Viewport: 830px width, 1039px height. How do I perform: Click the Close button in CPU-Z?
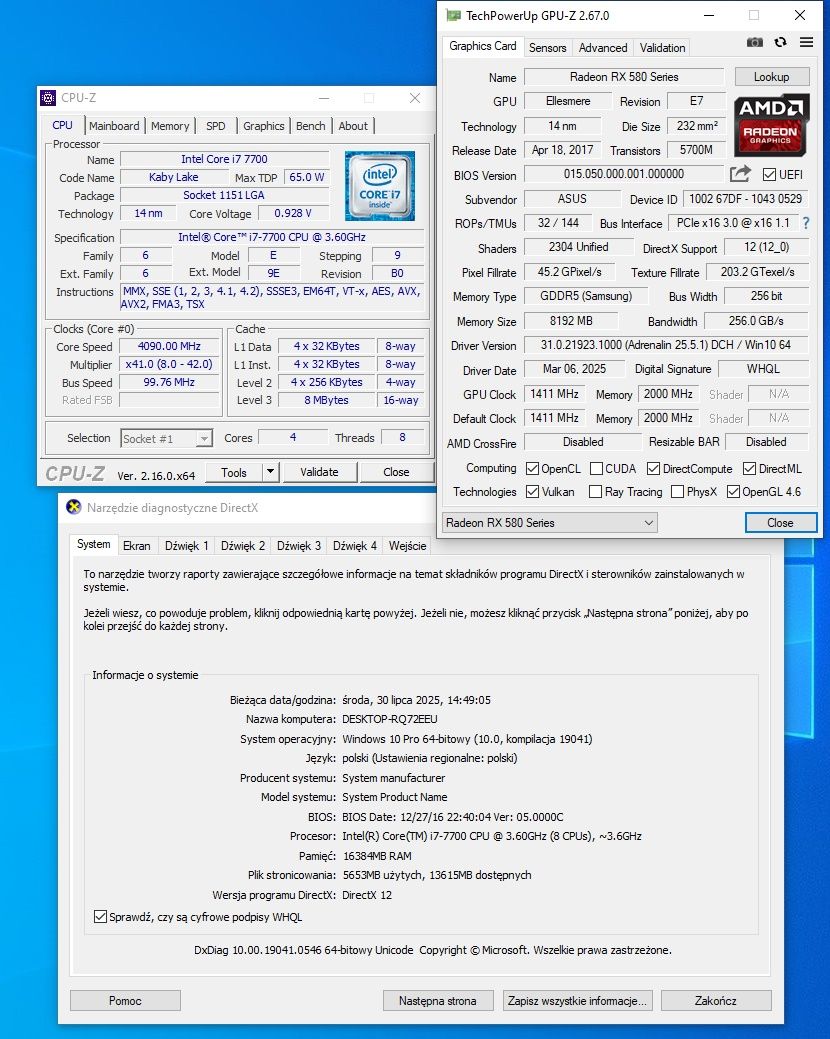(396, 472)
